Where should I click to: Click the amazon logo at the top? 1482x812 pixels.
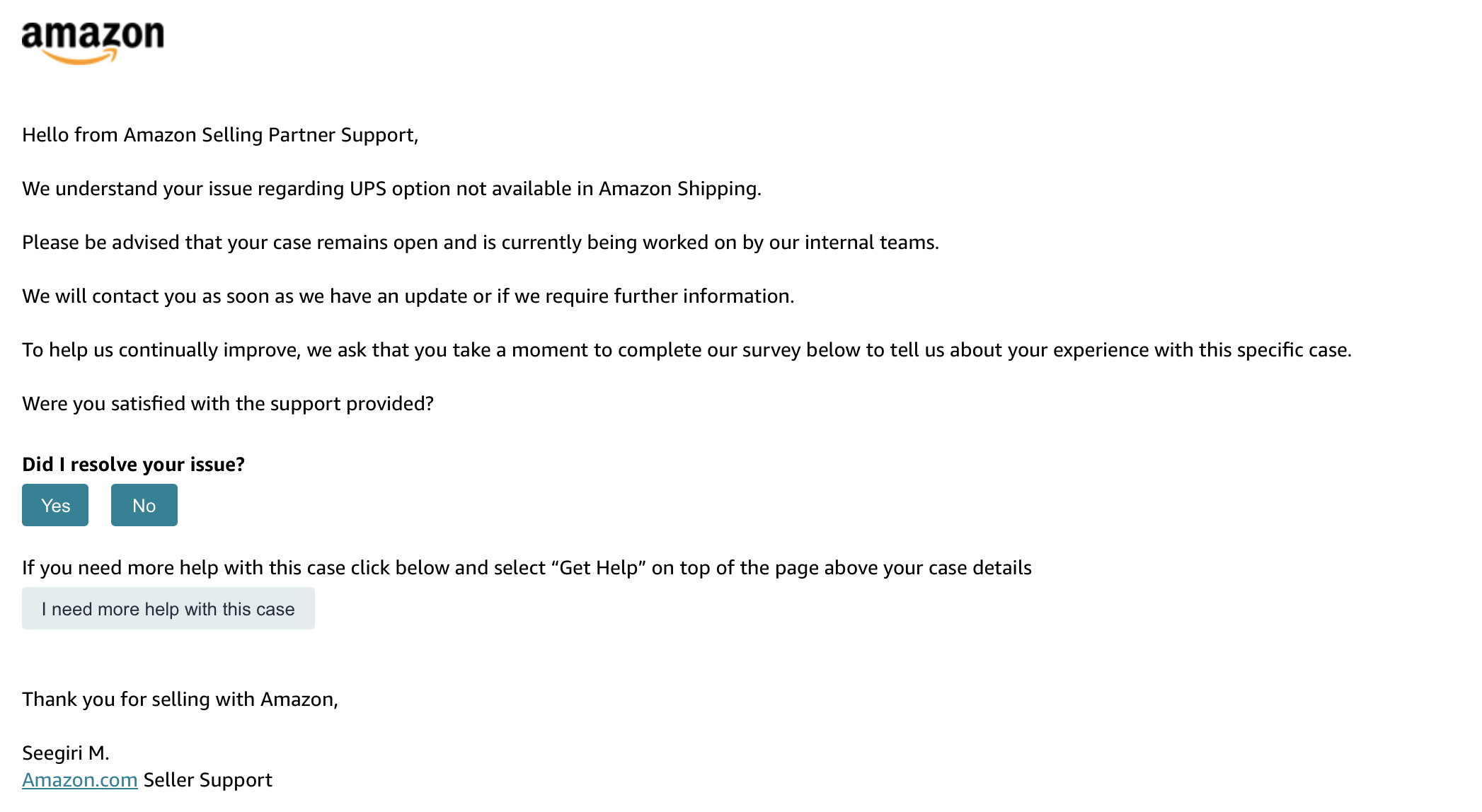pos(93,42)
